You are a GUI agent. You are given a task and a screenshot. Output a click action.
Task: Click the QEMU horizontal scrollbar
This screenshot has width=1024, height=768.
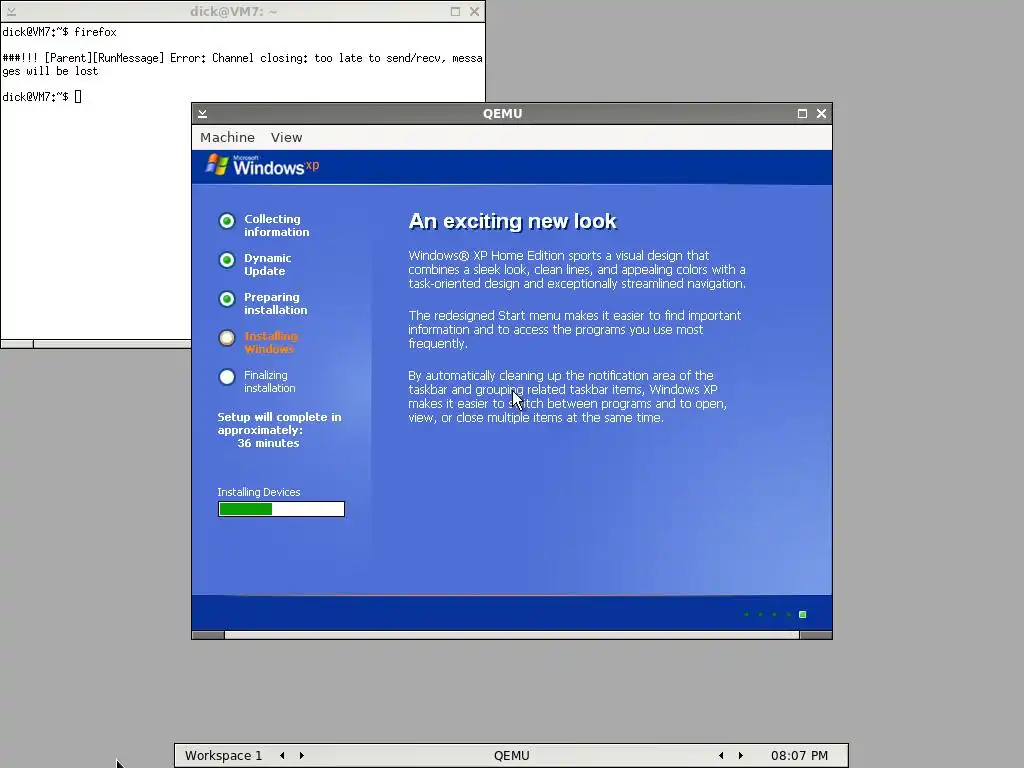coord(512,635)
